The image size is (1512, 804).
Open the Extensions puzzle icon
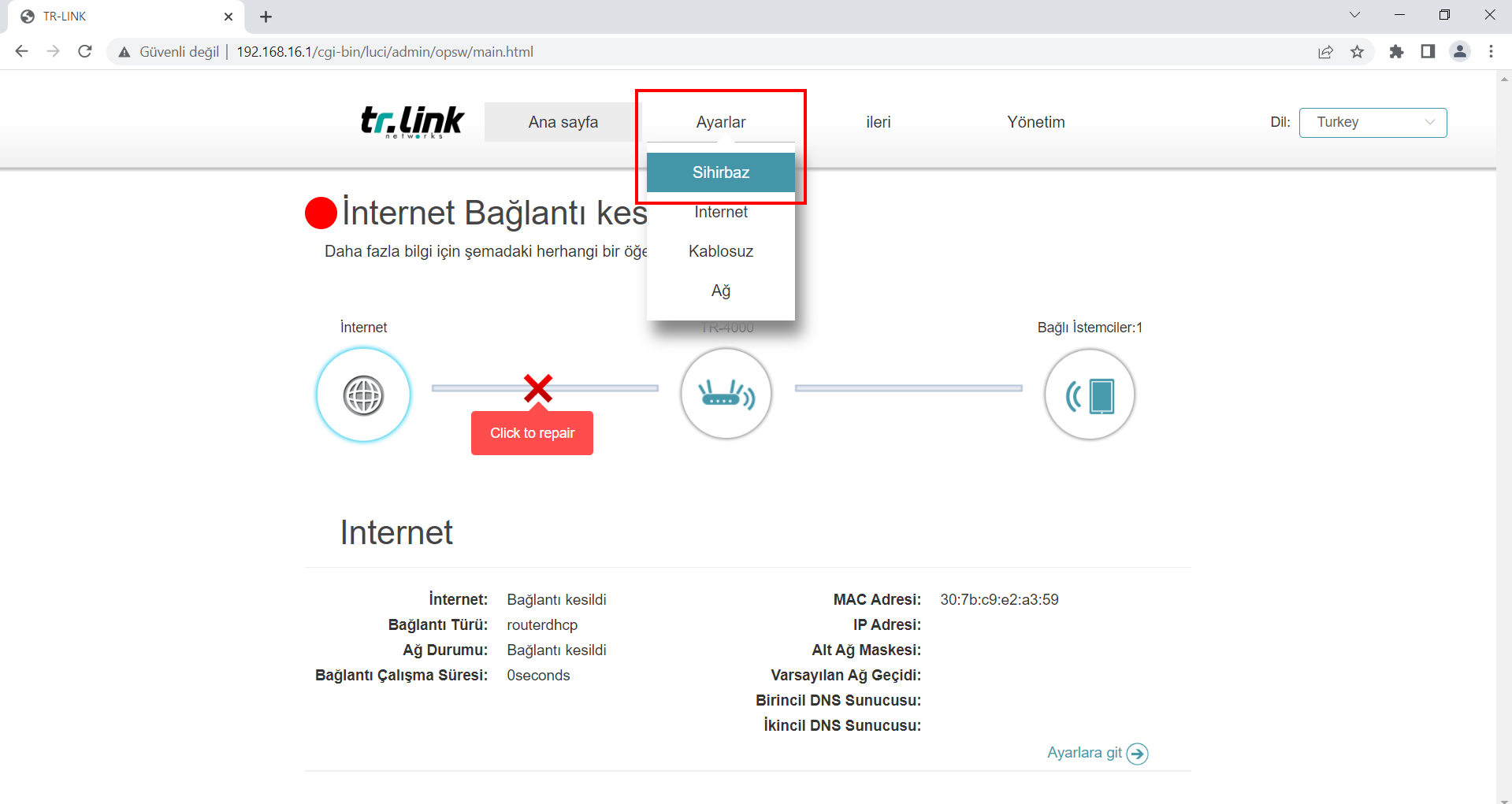(x=1396, y=52)
